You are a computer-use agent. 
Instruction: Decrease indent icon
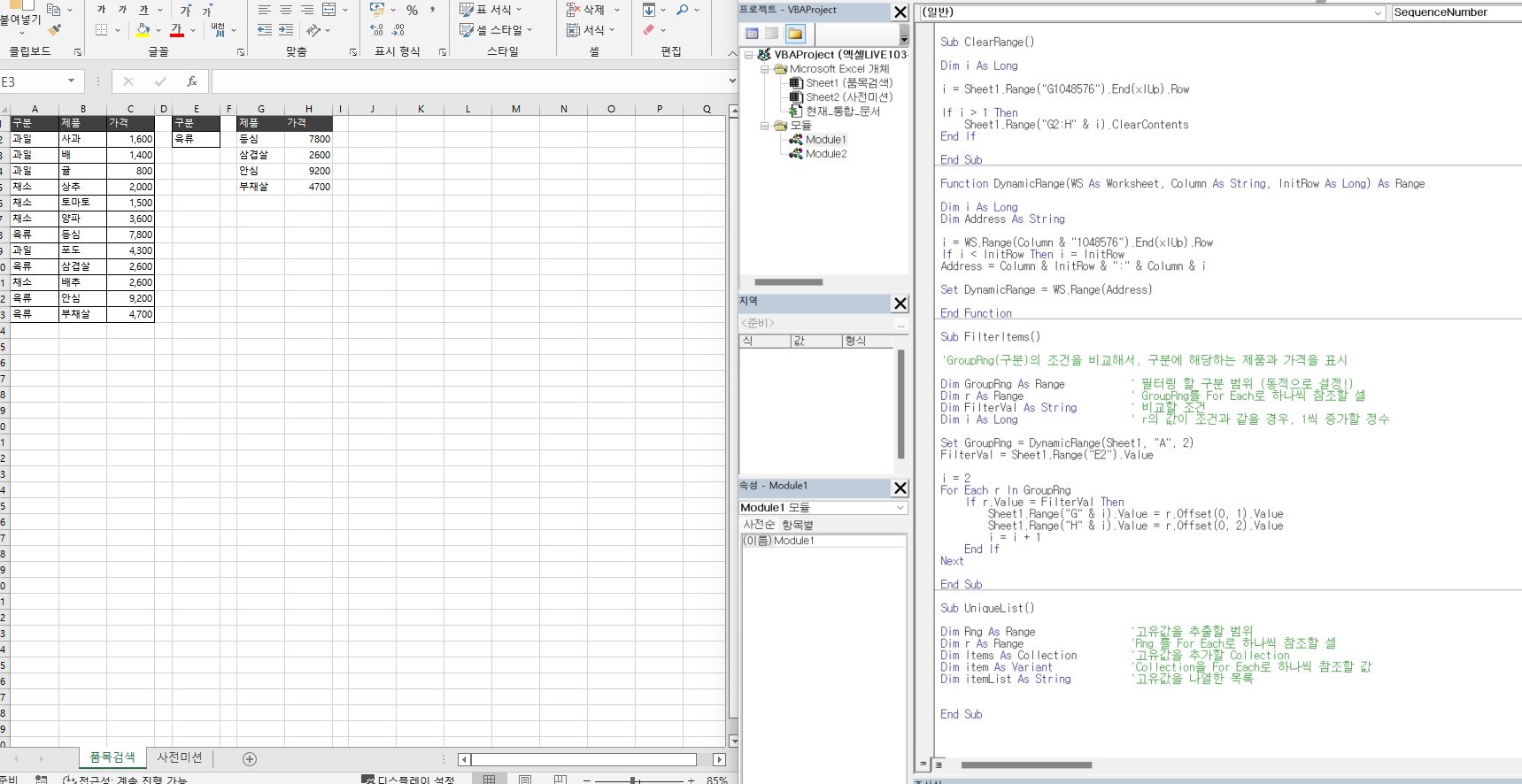265,30
